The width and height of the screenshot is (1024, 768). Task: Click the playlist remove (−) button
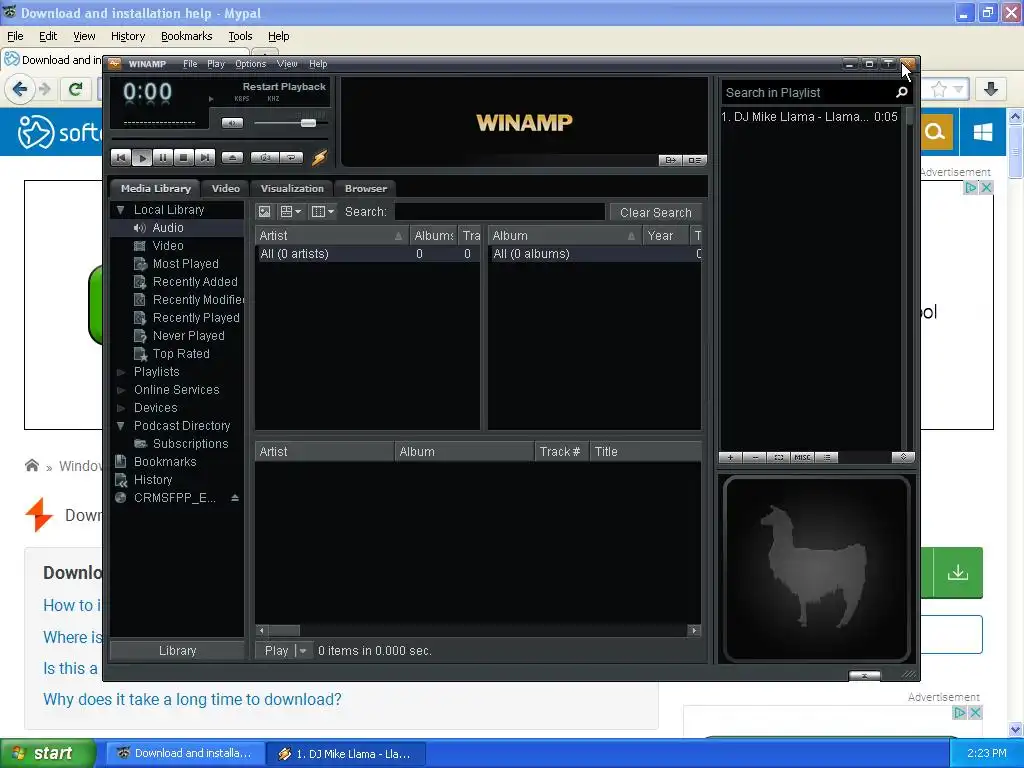[754, 457]
